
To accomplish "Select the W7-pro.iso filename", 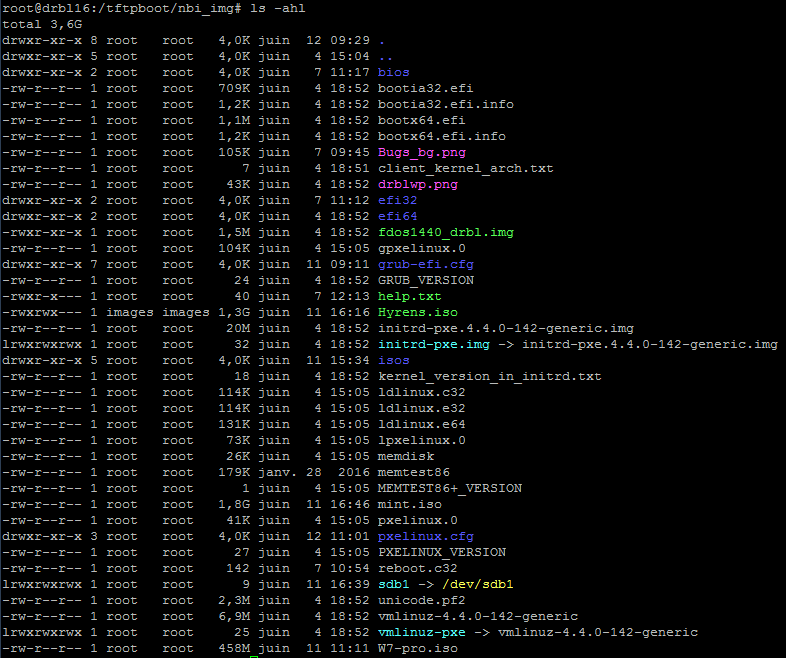I will 418,648.
